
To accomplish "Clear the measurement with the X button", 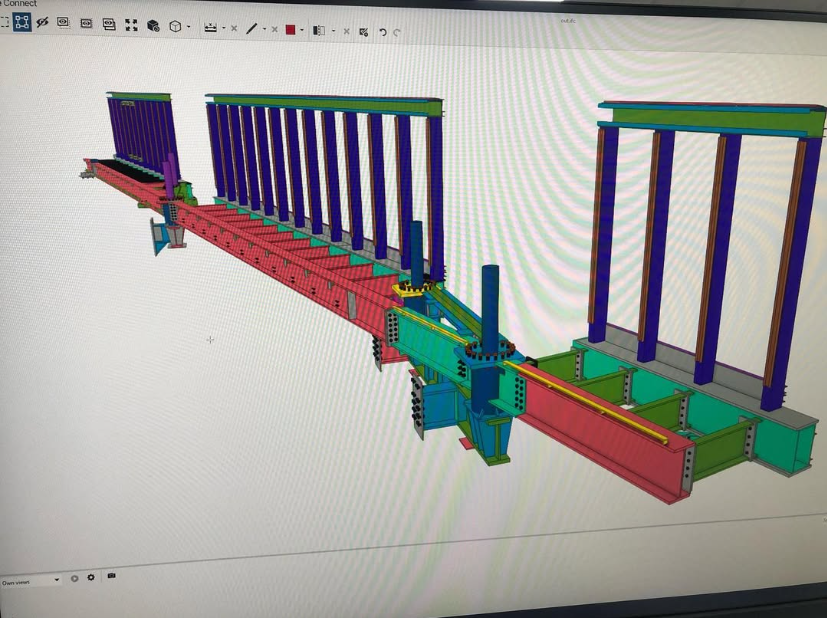I will point(233,26).
